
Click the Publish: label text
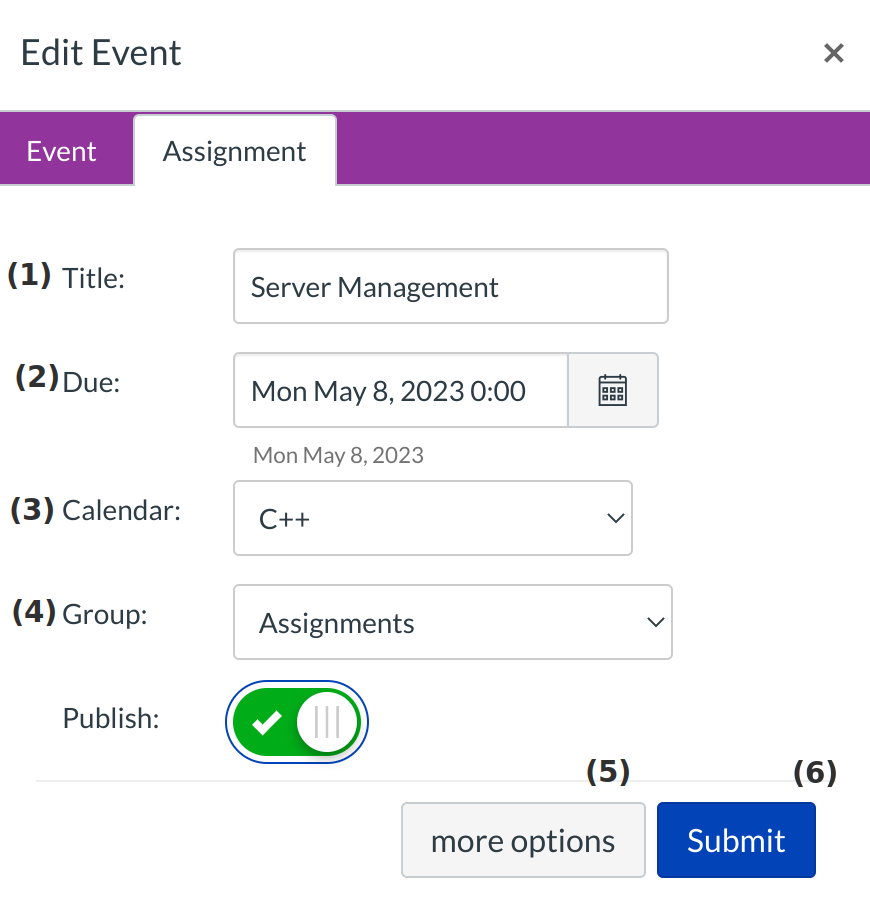[x=111, y=718]
